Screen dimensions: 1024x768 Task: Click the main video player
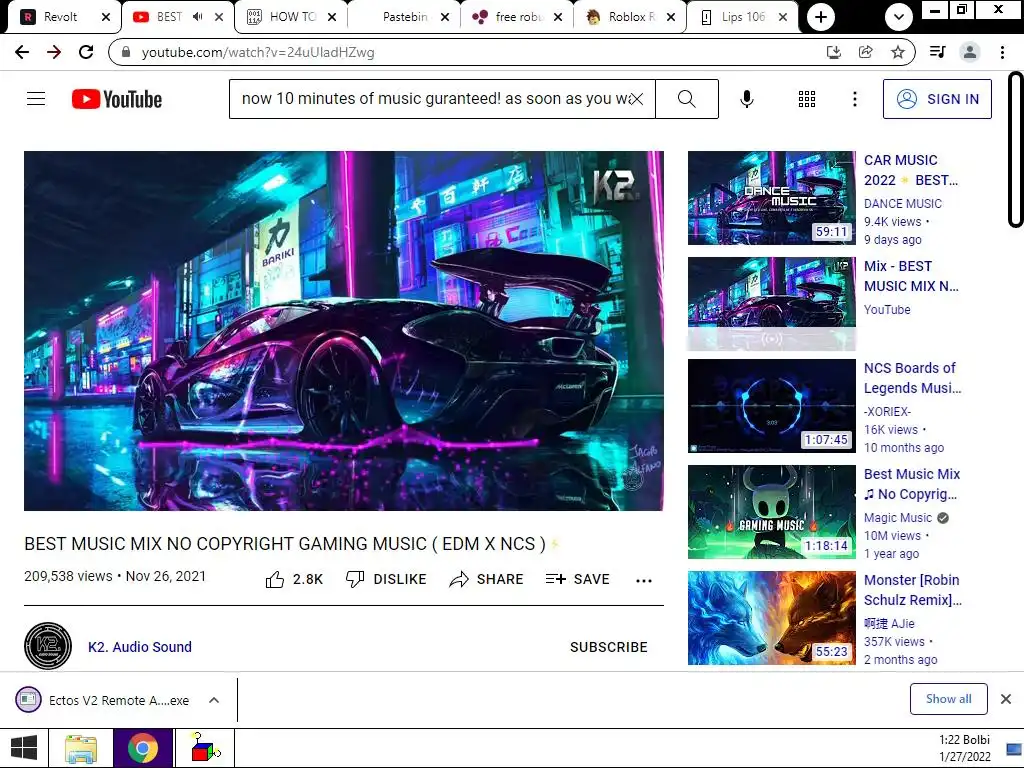point(344,330)
